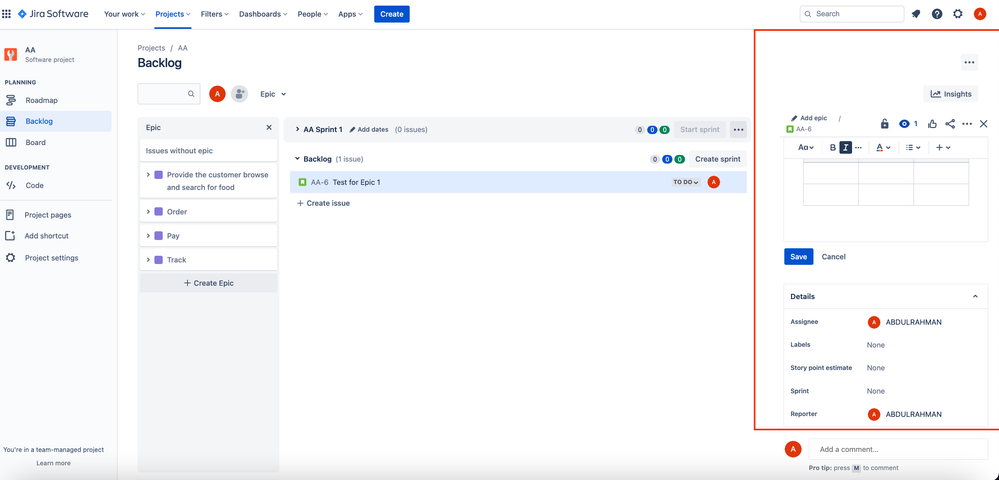Open the TO DO status dropdown
This screenshot has height=480, width=999.
[x=686, y=182]
